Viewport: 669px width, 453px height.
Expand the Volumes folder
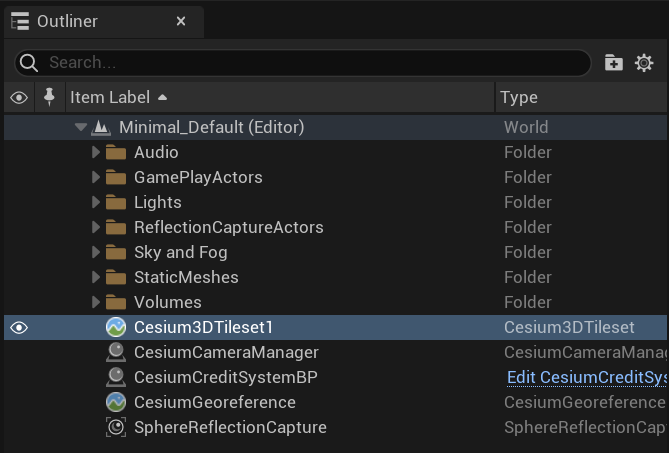(96, 302)
